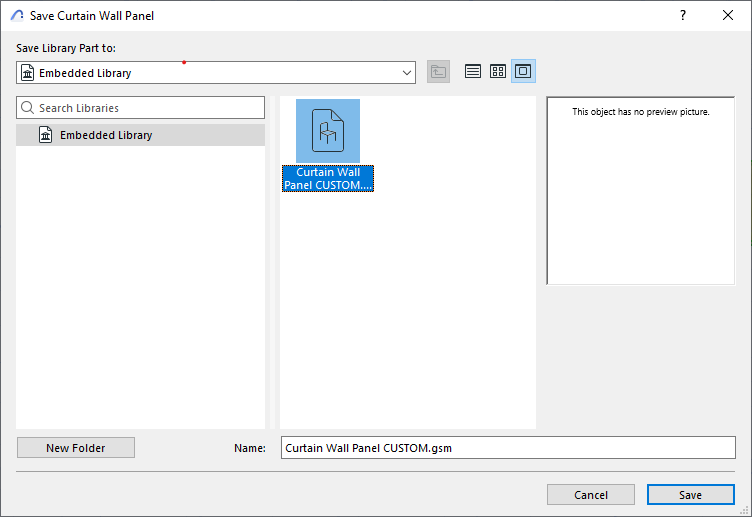This screenshot has width=752, height=517.
Task: Select the large preview icon view
Action: click(523, 72)
